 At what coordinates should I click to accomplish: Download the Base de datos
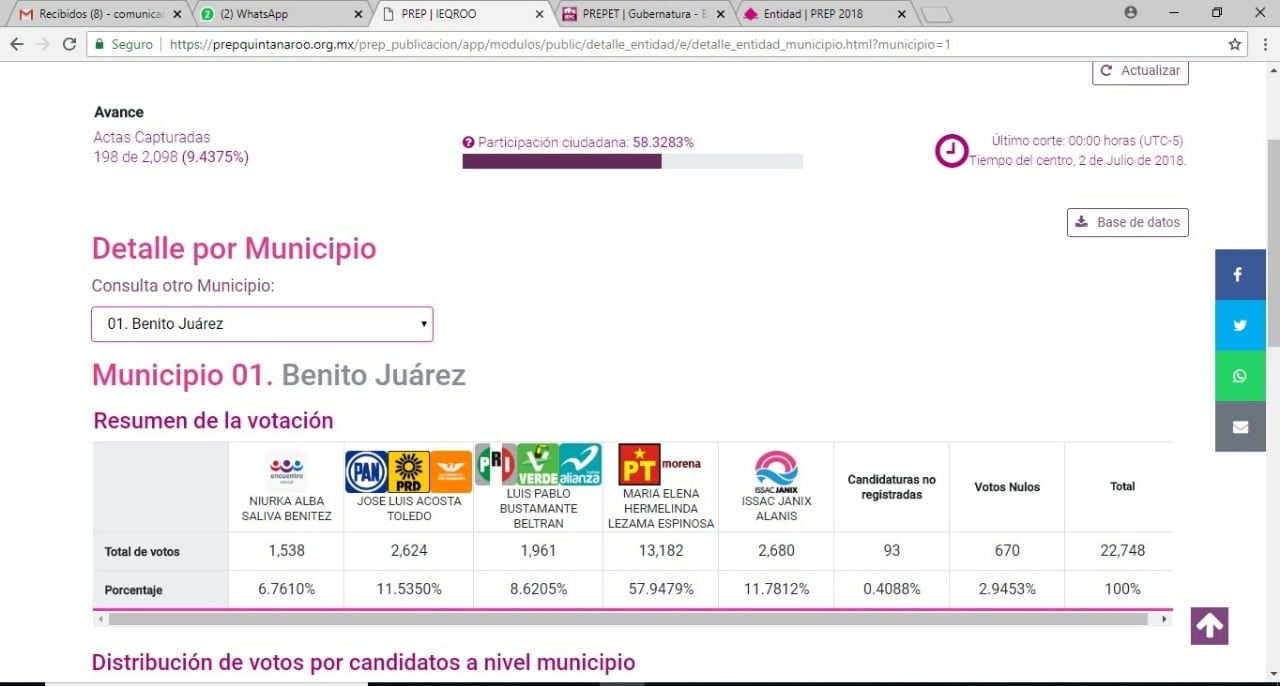point(1127,222)
